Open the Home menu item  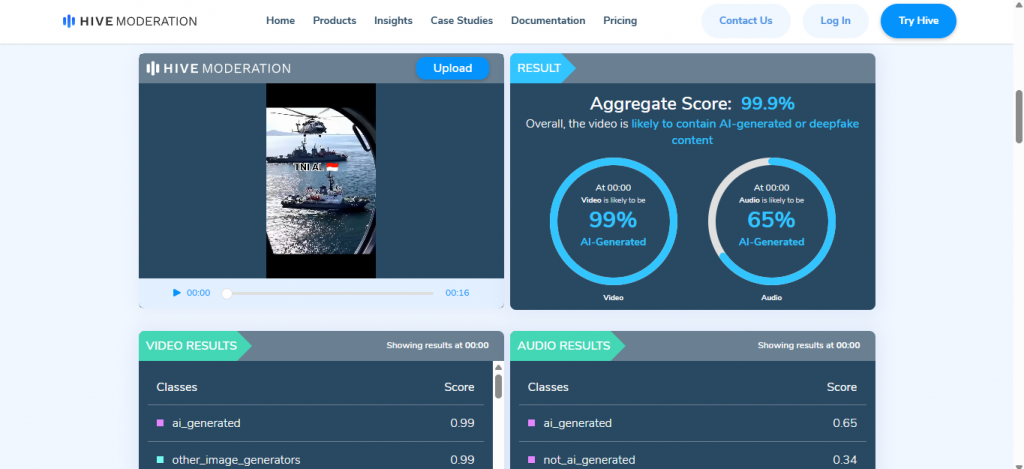point(280,21)
